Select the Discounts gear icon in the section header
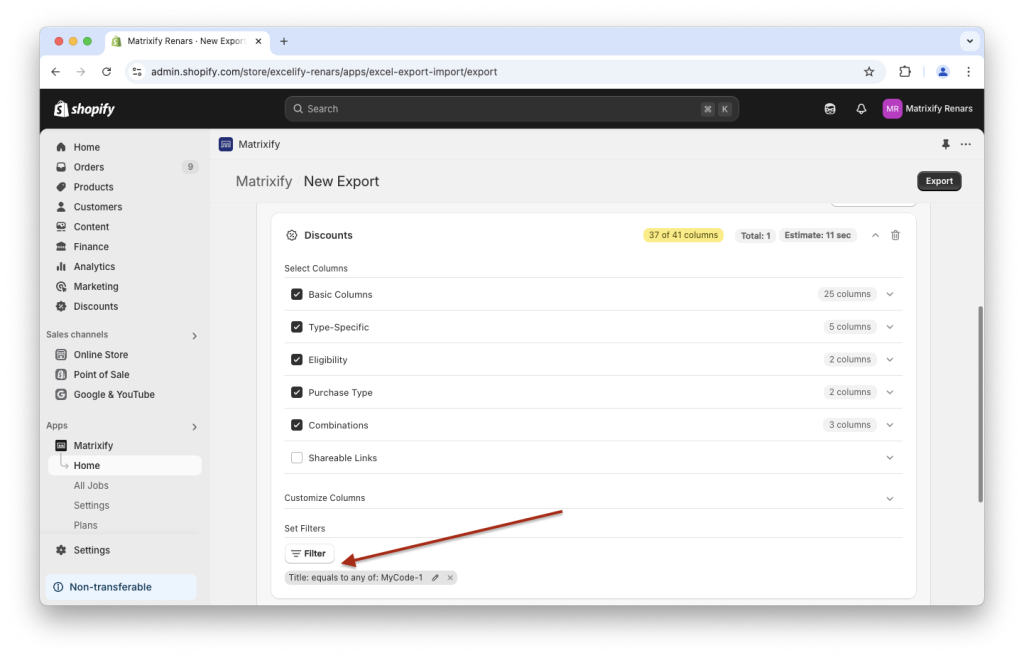Image resolution: width=1024 pixels, height=658 pixels. pyautogui.click(x=293, y=234)
